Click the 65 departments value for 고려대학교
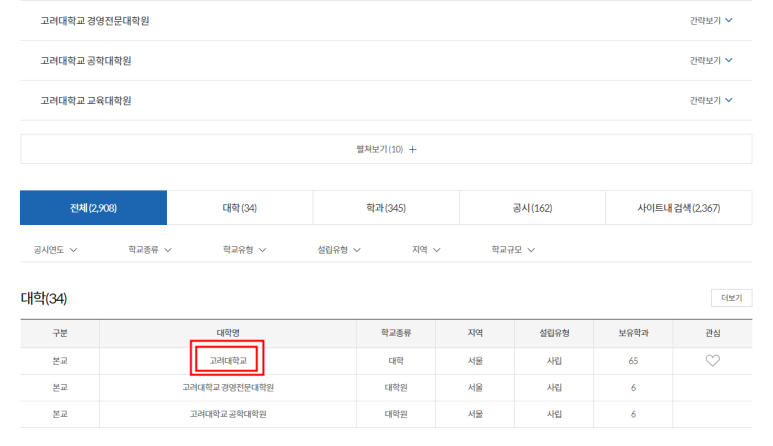The width and height of the screenshot is (773, 446). [633, 361]
